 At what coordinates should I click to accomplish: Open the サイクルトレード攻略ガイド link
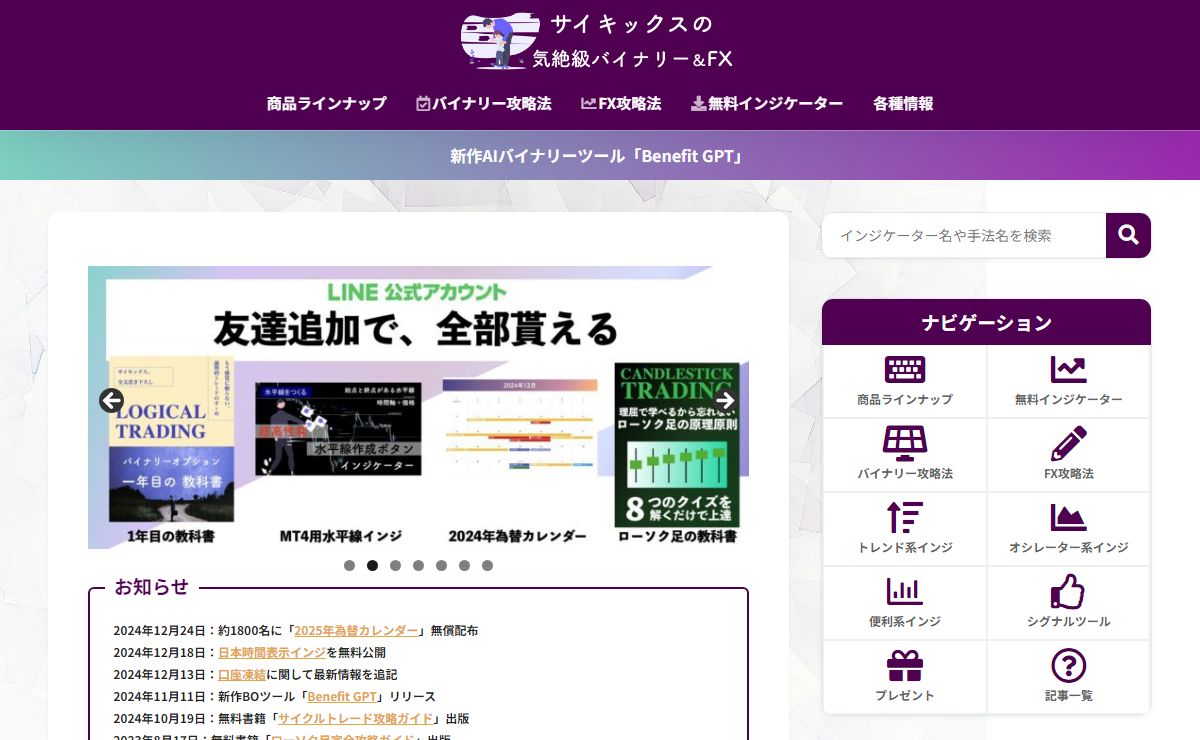pyautogui.click(x=356, y=718)
